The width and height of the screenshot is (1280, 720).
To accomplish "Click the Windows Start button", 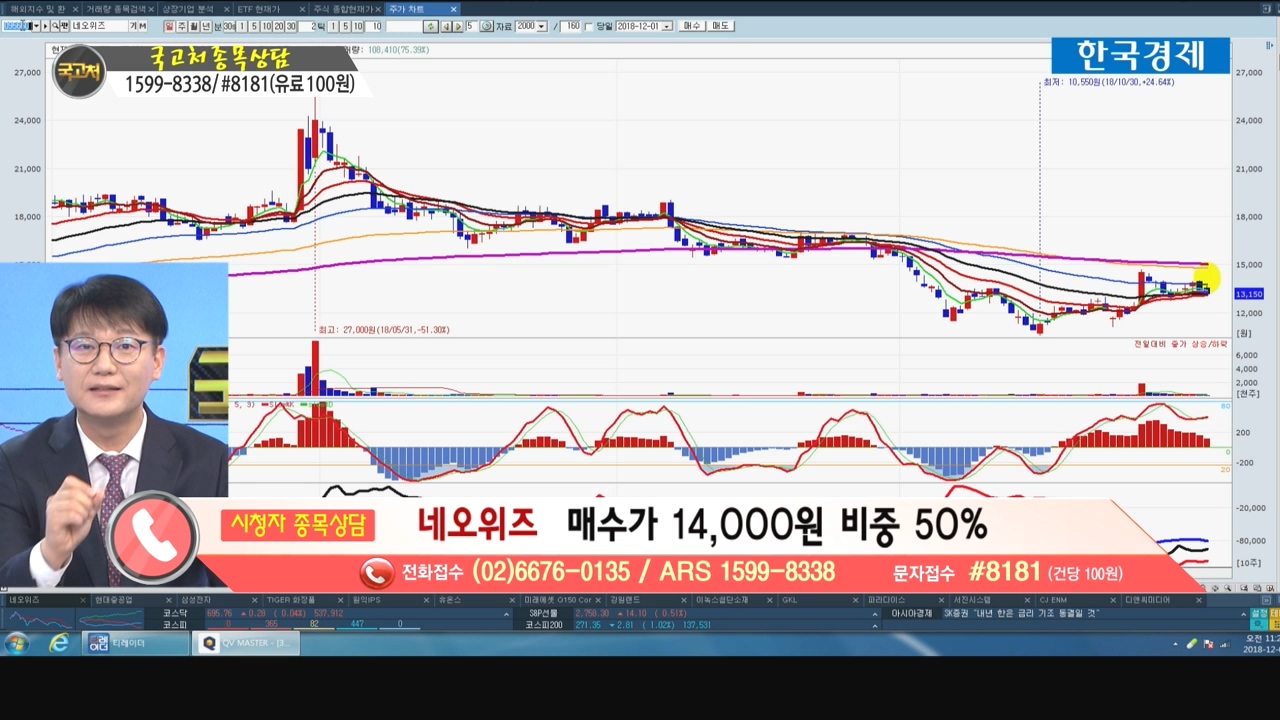I will [17, 643].
